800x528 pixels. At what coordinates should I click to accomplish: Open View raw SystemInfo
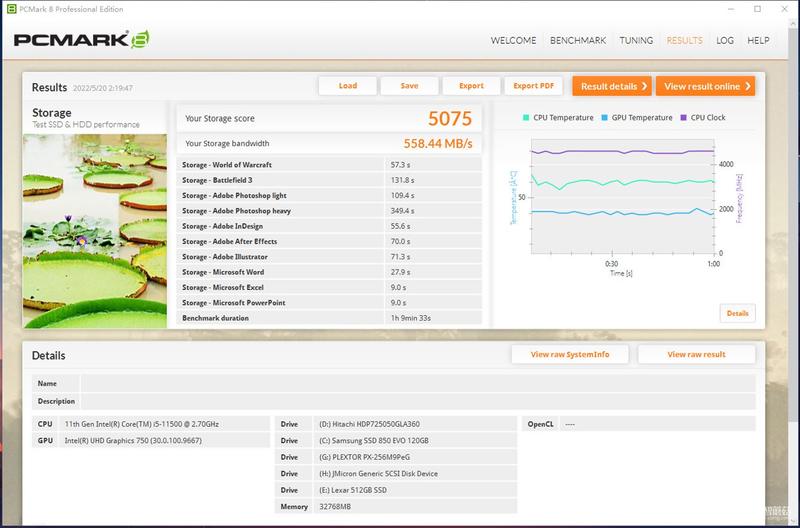click(x=570, y=355)
